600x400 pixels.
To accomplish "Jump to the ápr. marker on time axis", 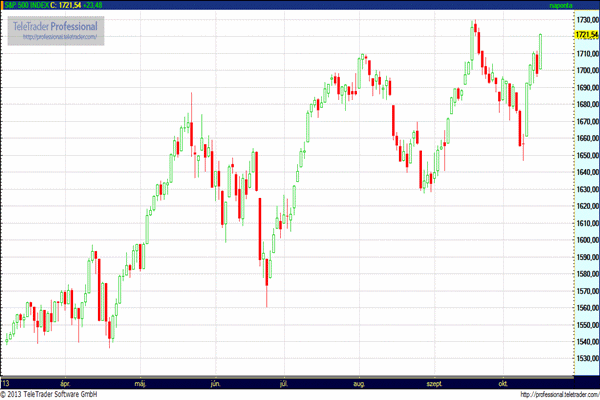I will coord(66,383).
